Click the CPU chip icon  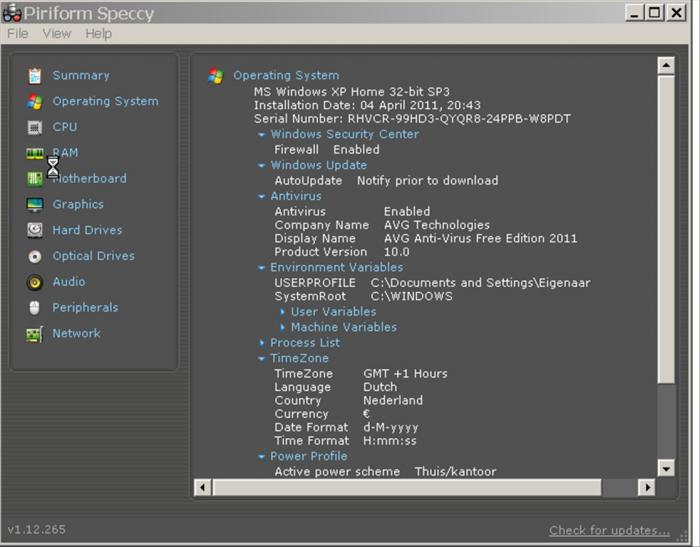pyautogui.click(x=35, y=128)
